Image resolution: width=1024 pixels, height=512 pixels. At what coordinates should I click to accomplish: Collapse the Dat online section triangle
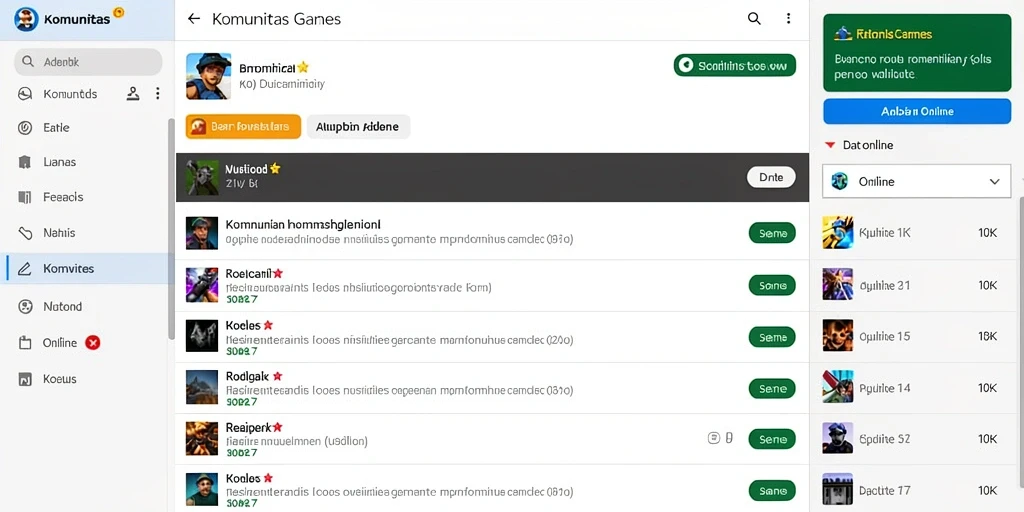coord(829,145)
